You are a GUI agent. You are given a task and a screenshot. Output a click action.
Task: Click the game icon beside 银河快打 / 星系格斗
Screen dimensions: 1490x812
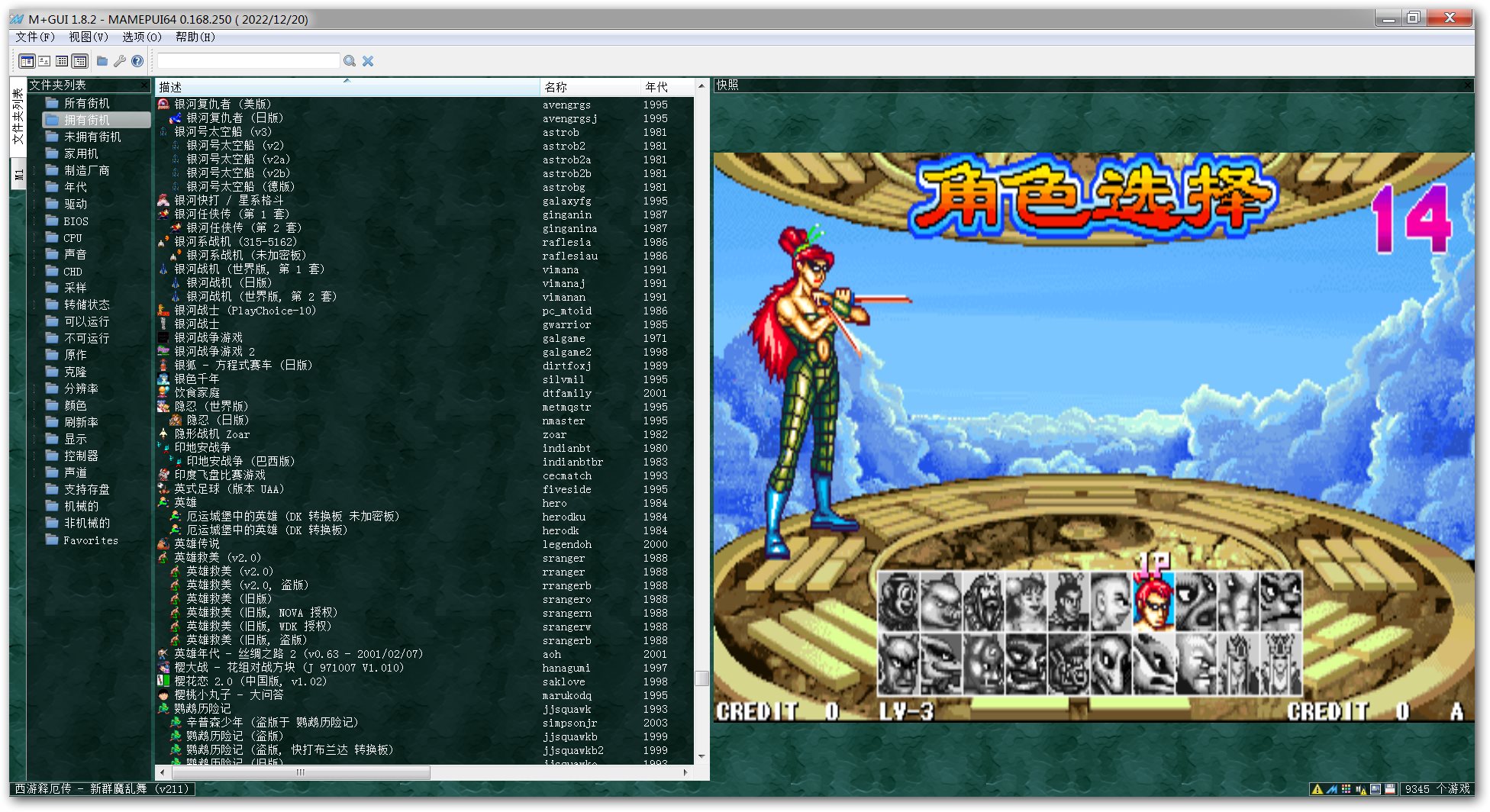pos(163,201)
